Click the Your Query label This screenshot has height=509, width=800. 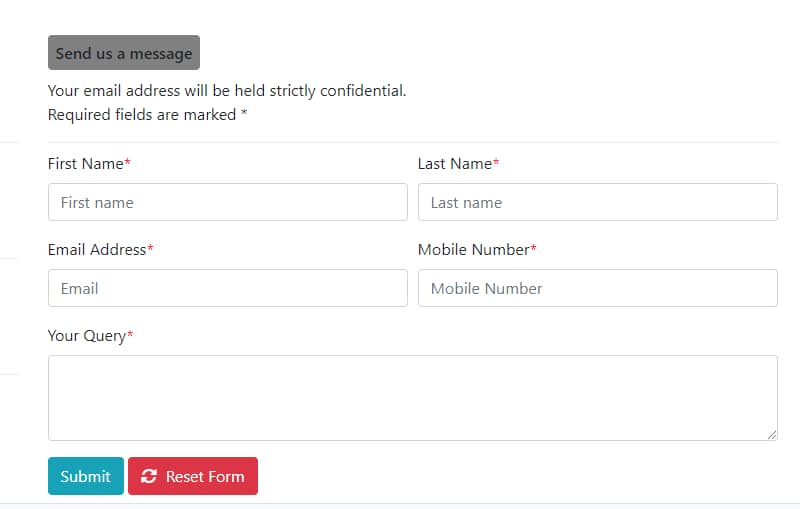point(86,336)
